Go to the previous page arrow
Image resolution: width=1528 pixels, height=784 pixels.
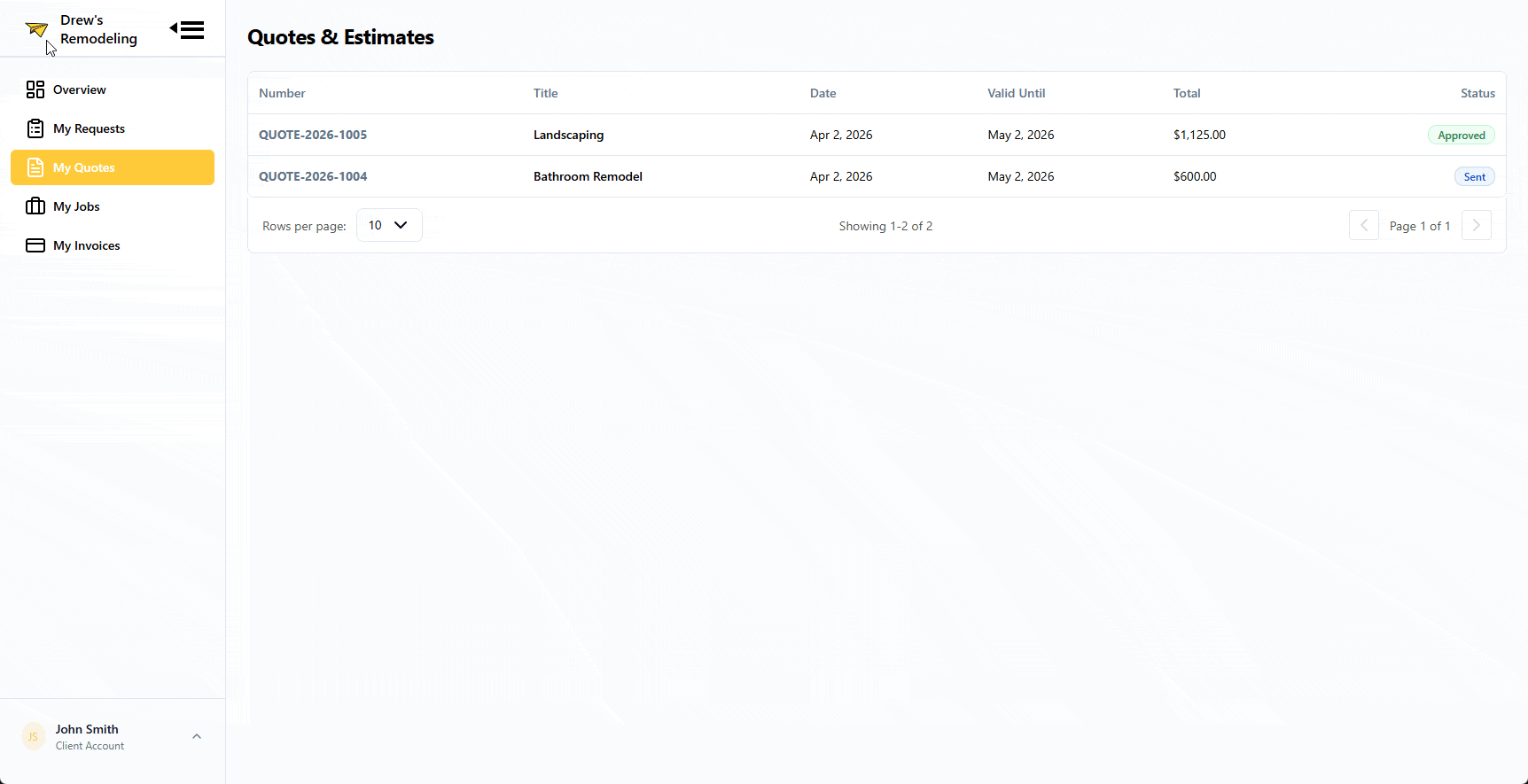coord(1364,225)
